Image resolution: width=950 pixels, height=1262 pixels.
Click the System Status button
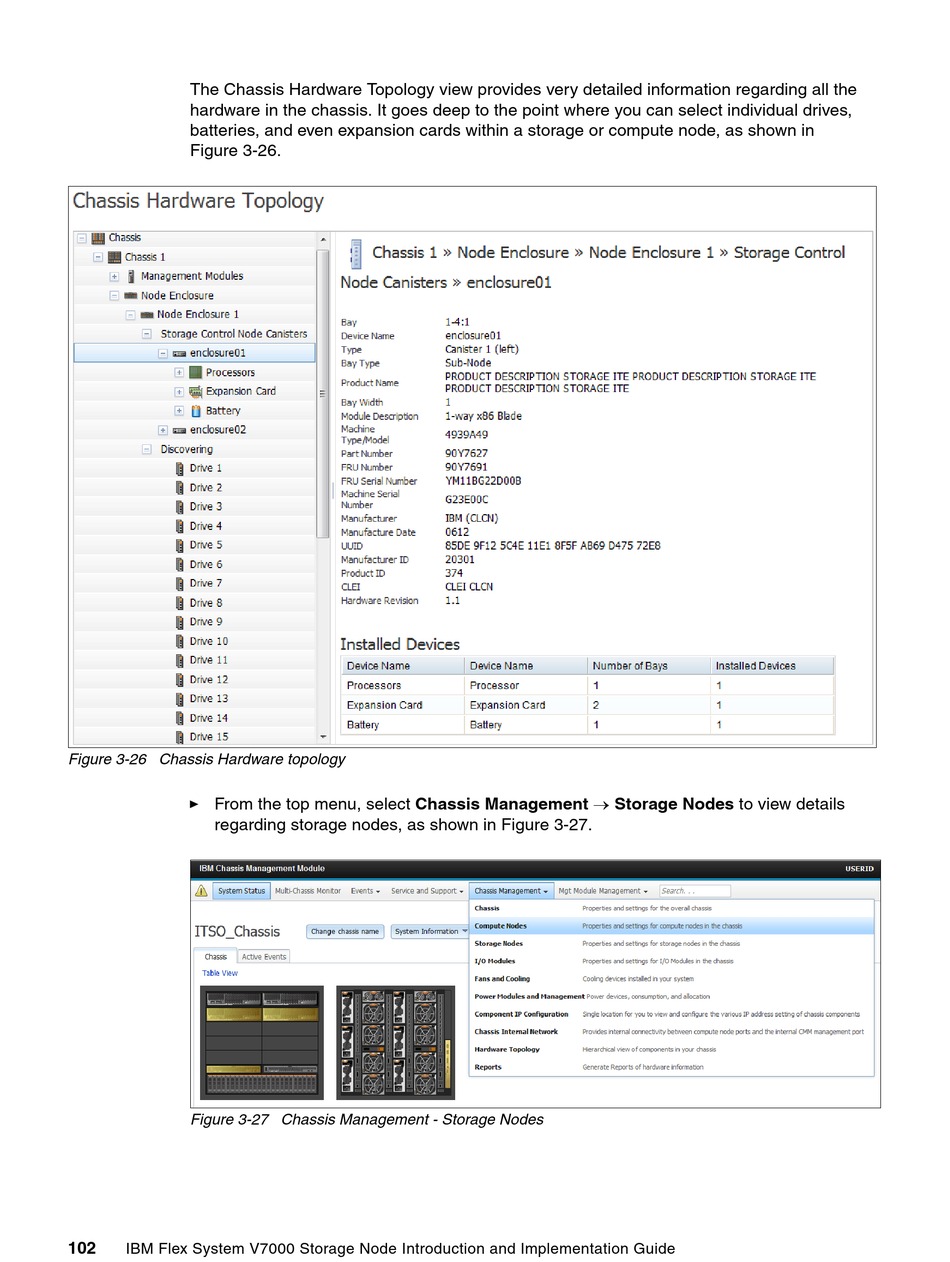[x=241, y=891]
